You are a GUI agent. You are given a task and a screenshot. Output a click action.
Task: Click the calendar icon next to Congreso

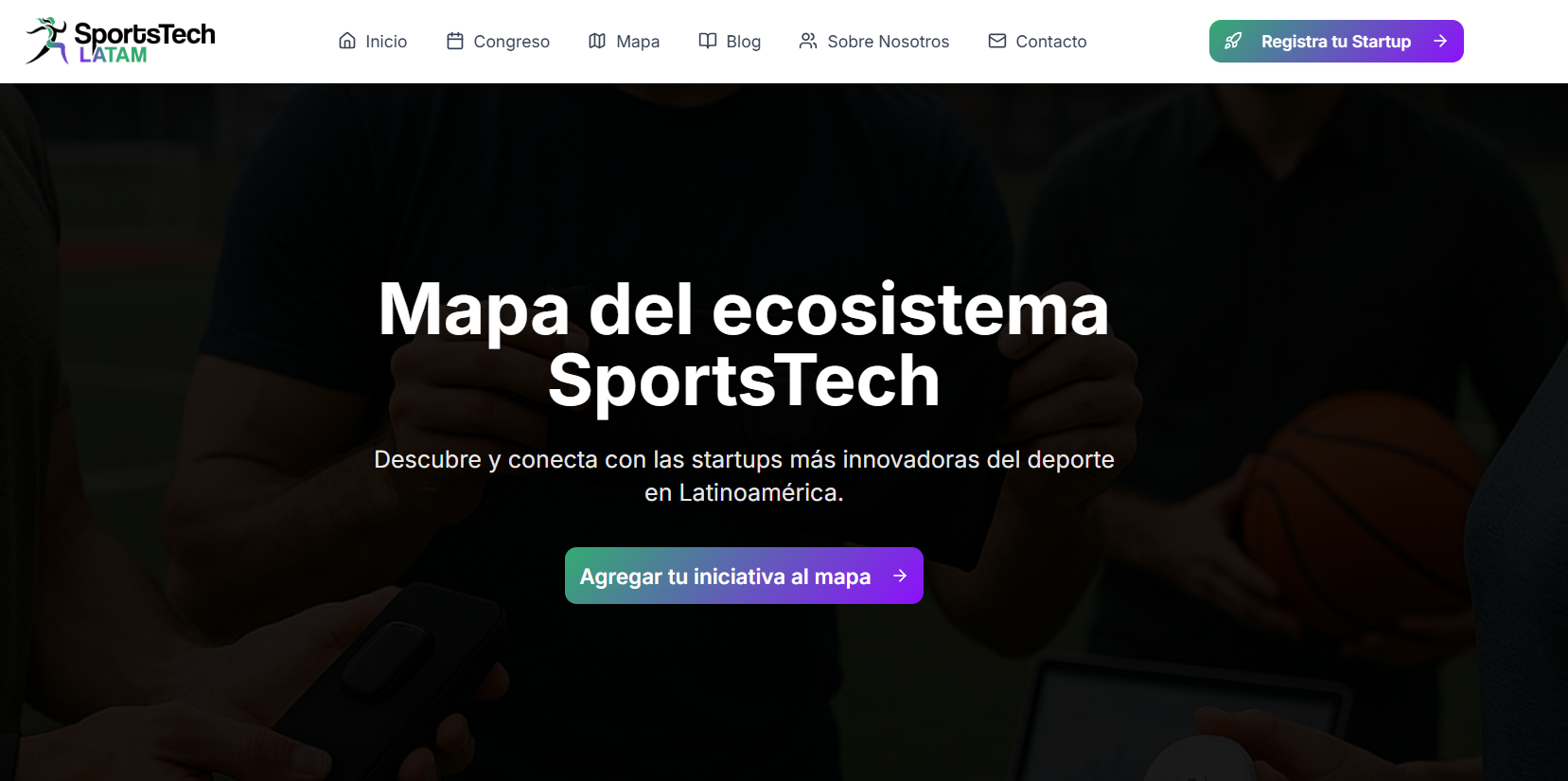[455, 41]
